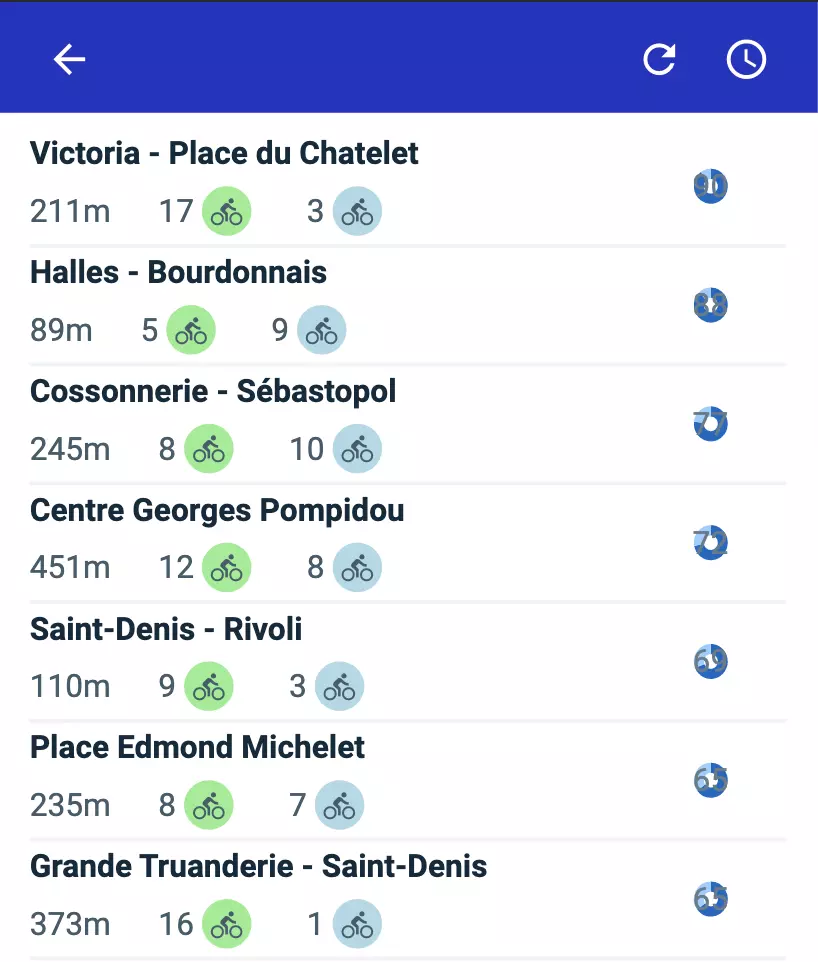This screenshot has height=962, width=818.
Task: Tap blue bike icon for Saint-Denis - Rivoli
Action: pos(340,686)
